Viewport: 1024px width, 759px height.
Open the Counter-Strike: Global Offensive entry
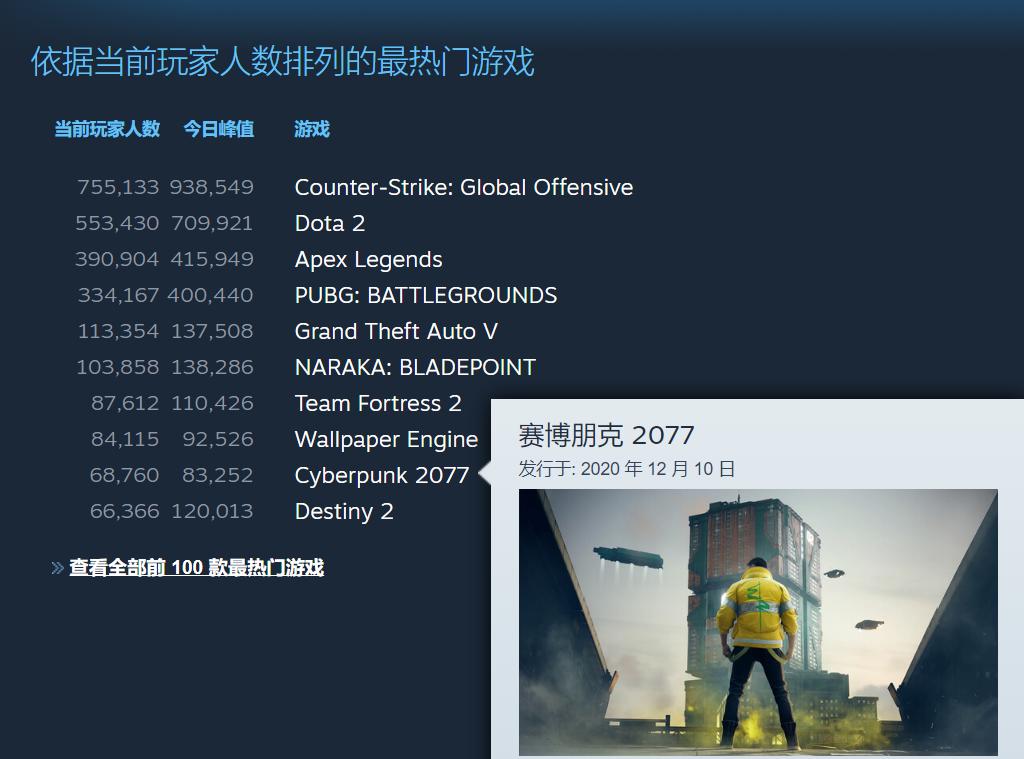point(463,187)
